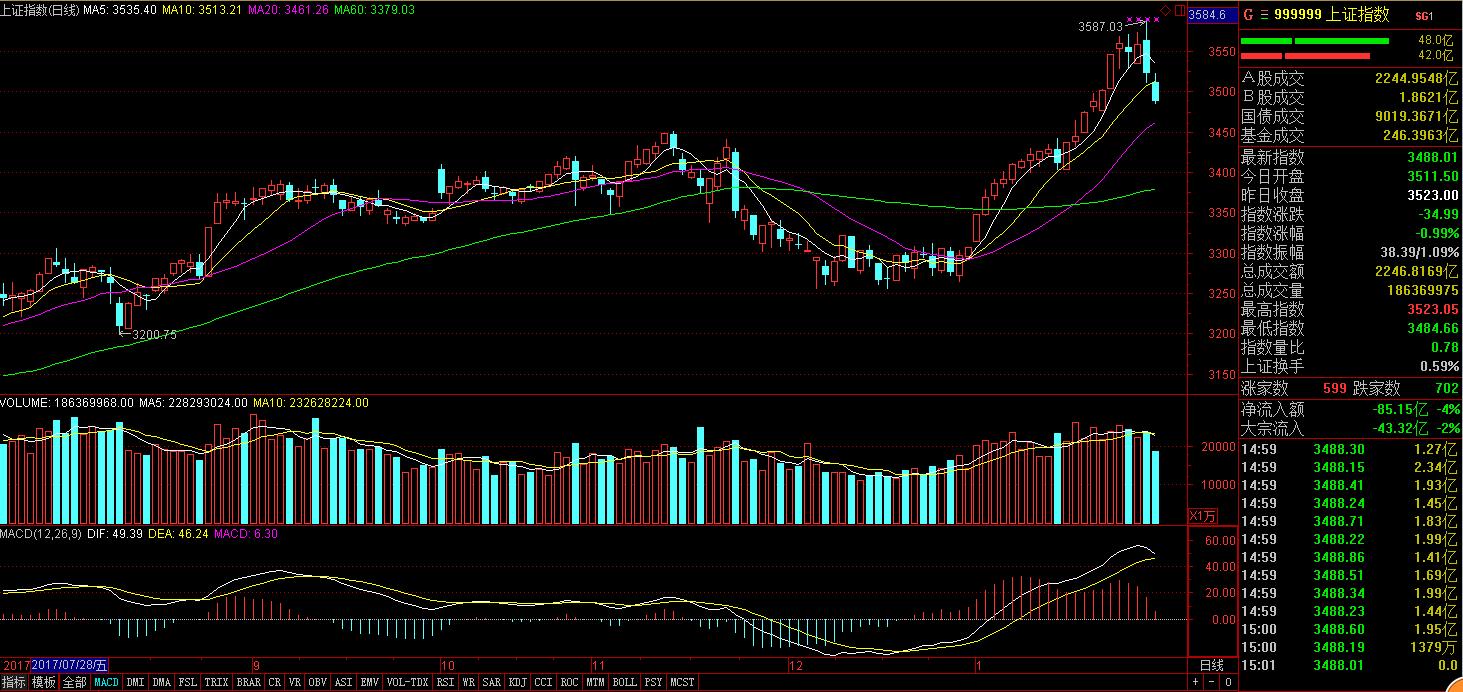The height and width of the screenshot is (692, 1463).
Task: Switch to the ASI indicator
Action: [x=343, y=682]
